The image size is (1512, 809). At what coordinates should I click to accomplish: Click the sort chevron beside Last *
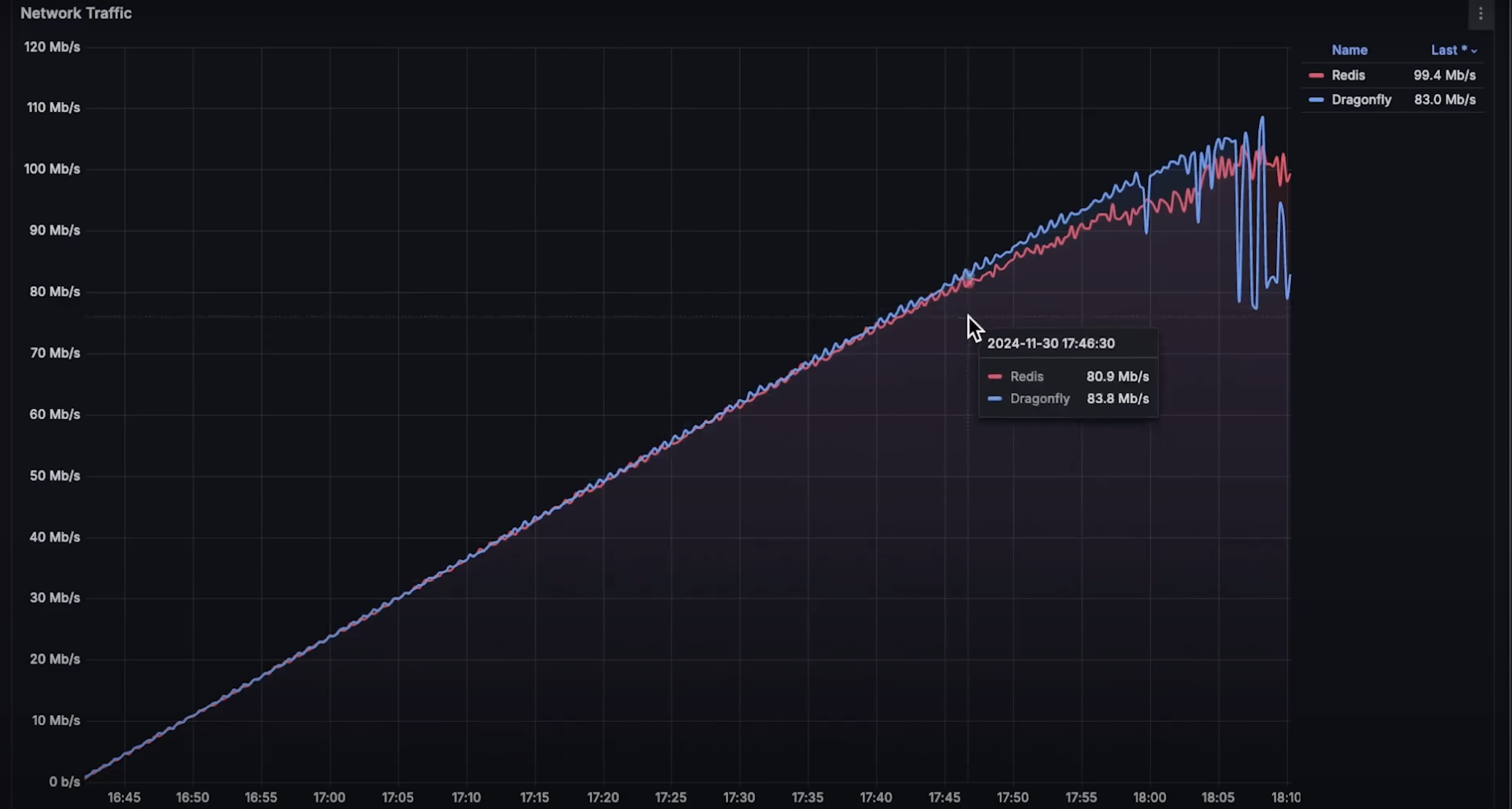(x=1474, y=51)
